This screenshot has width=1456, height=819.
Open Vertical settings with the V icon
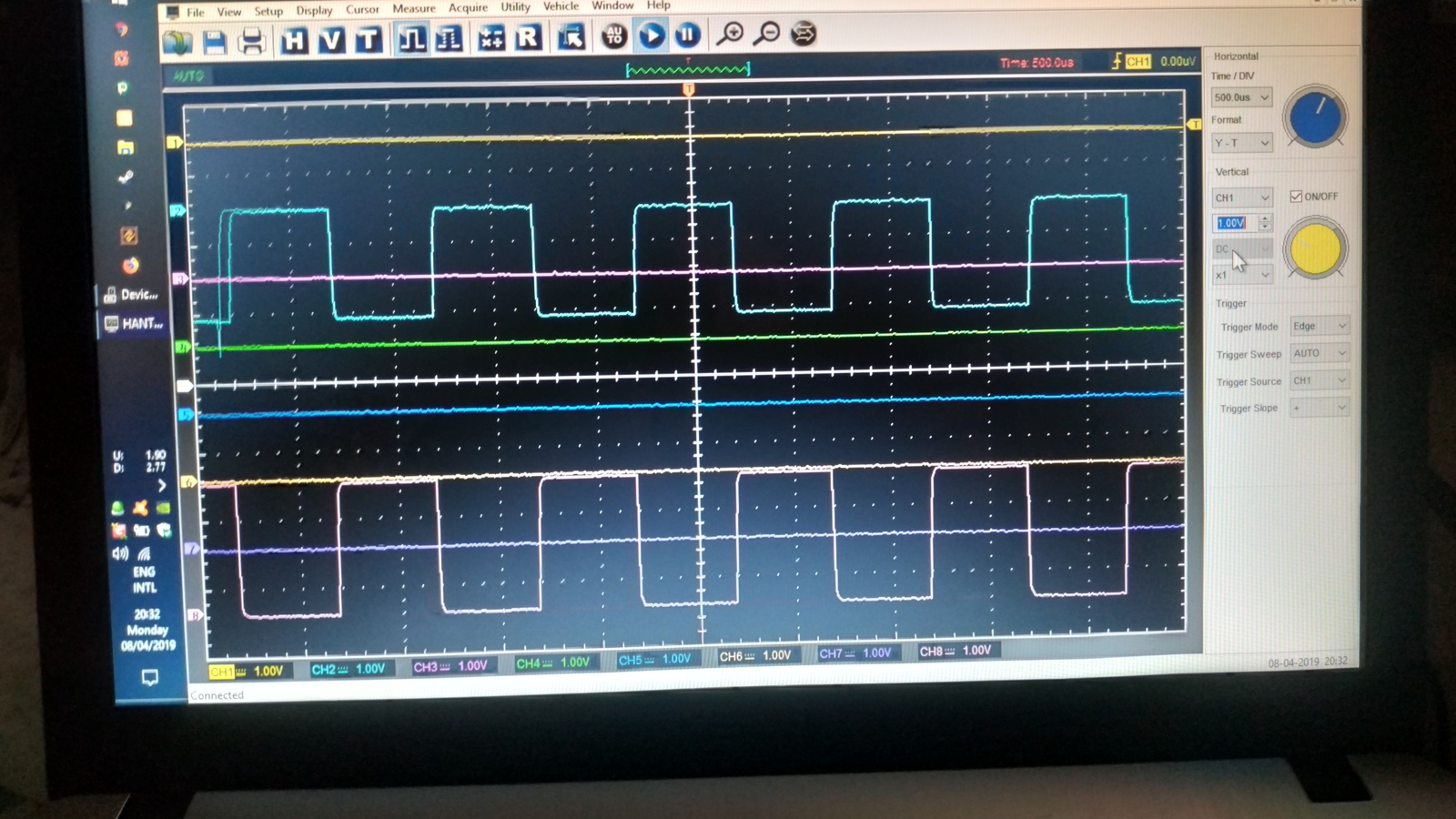point(331,40)
